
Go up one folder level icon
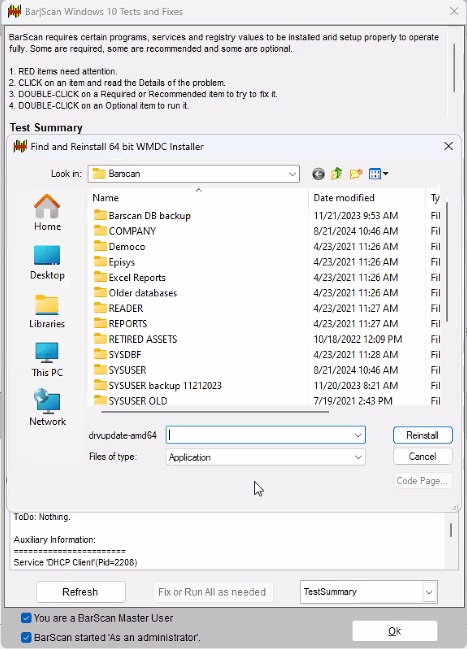[x=337, y=173]
